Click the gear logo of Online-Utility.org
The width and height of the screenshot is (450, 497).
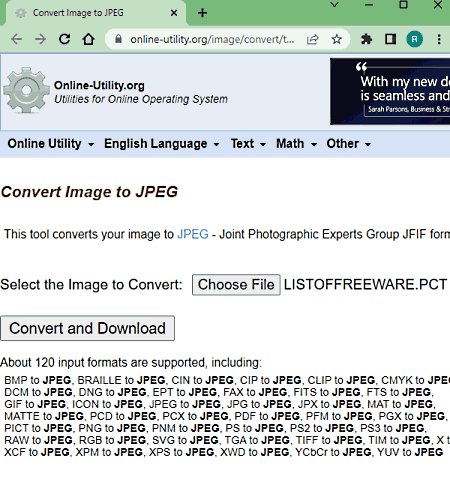coord(26,90)
